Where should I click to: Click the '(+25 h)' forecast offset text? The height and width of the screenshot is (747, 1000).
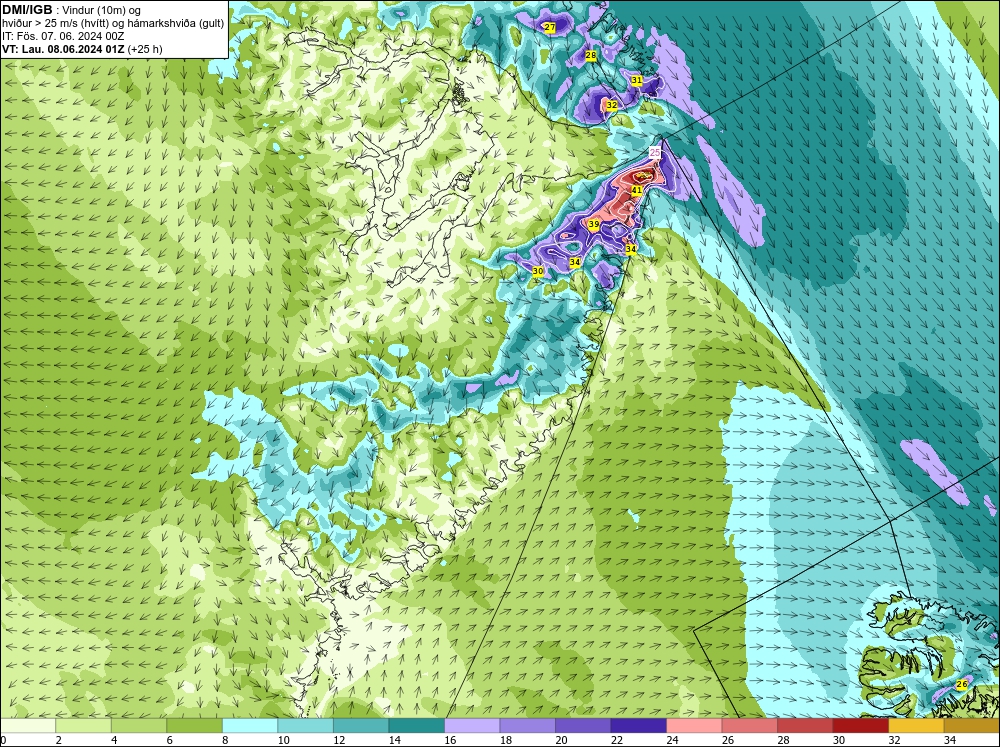click(145, 49)
